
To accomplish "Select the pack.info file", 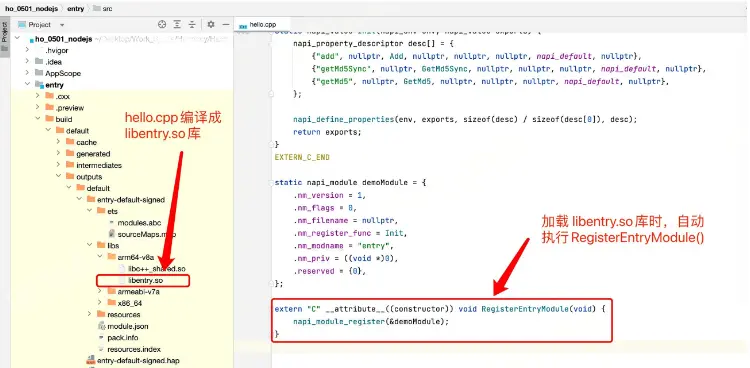I will pyautogui.click(x=123, y=337).
